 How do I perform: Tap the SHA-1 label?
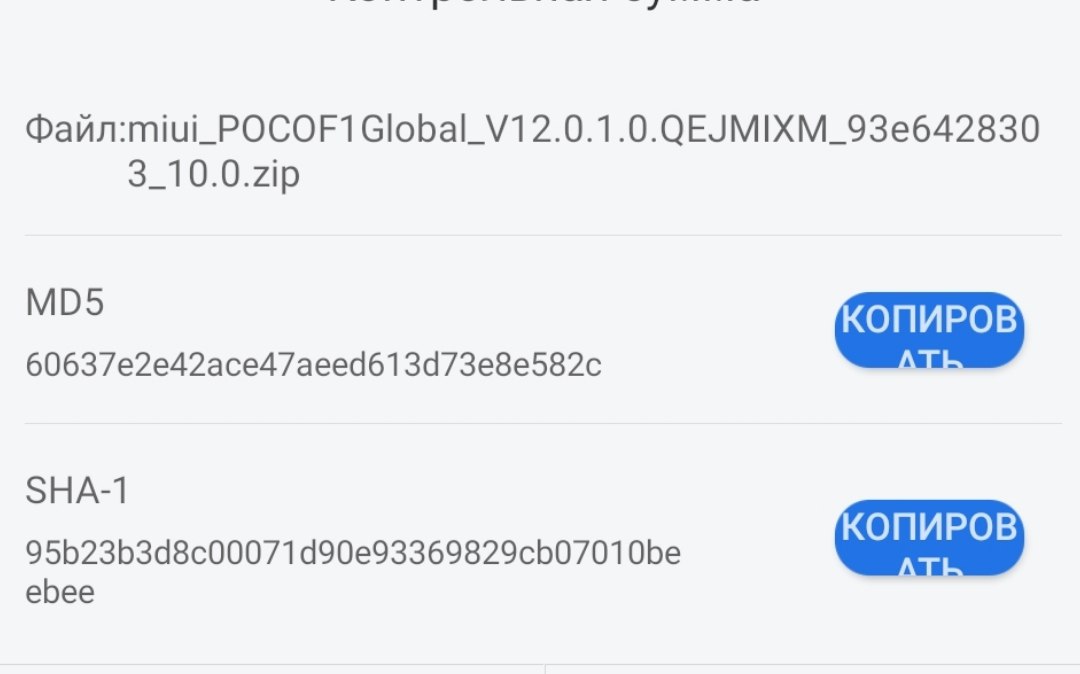coord(77,491)
